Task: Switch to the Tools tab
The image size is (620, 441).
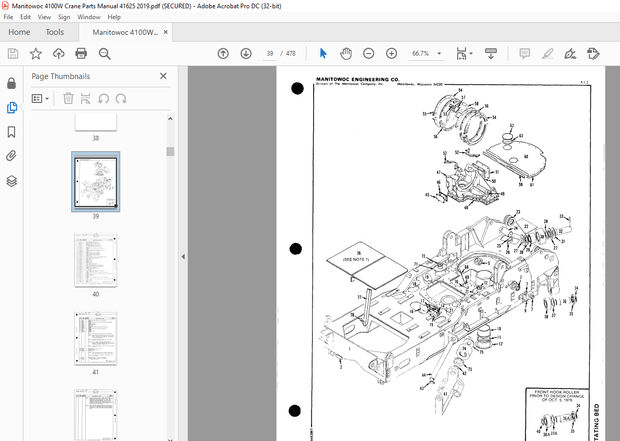Action: (x=55, y=32)
